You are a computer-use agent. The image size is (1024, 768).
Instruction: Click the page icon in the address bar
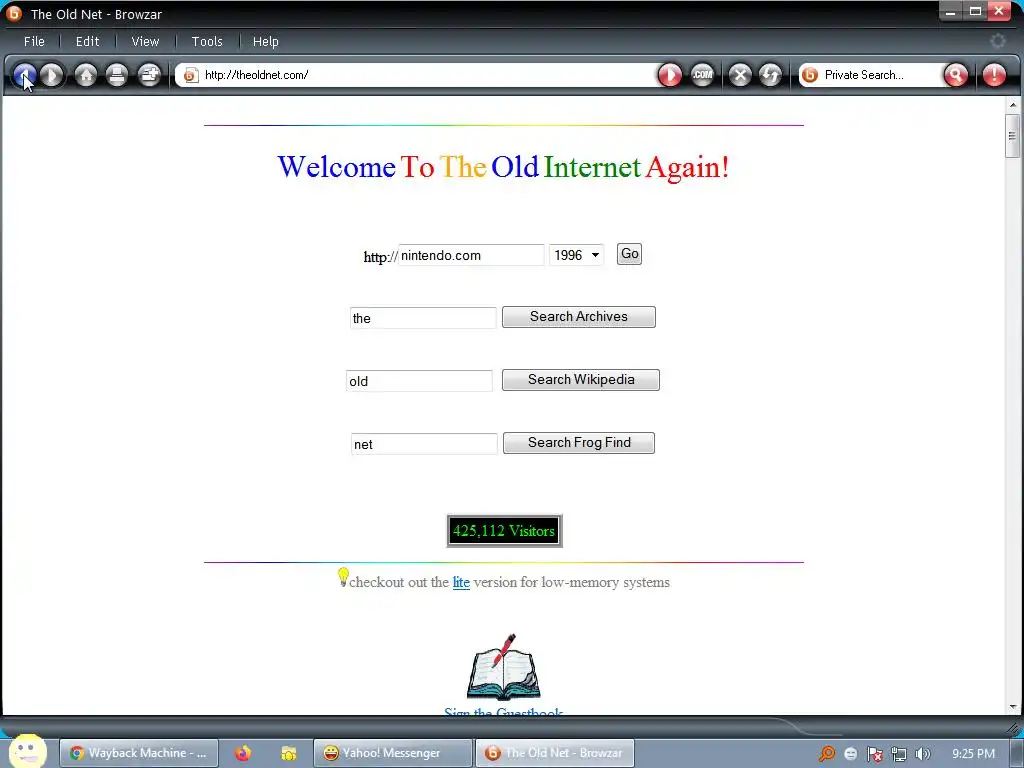(190, 76)
